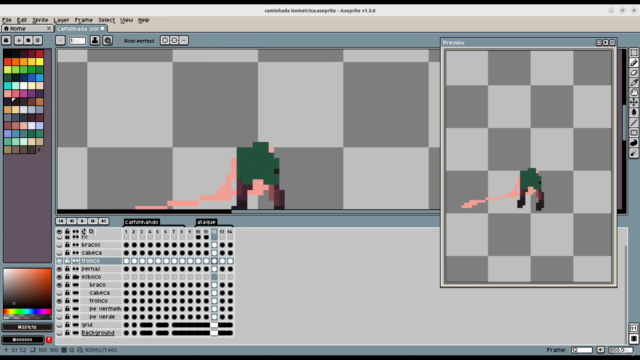The image size is (640, 360).
Task: Select the Eyedropper tool
Action: [x=633, y=83]
